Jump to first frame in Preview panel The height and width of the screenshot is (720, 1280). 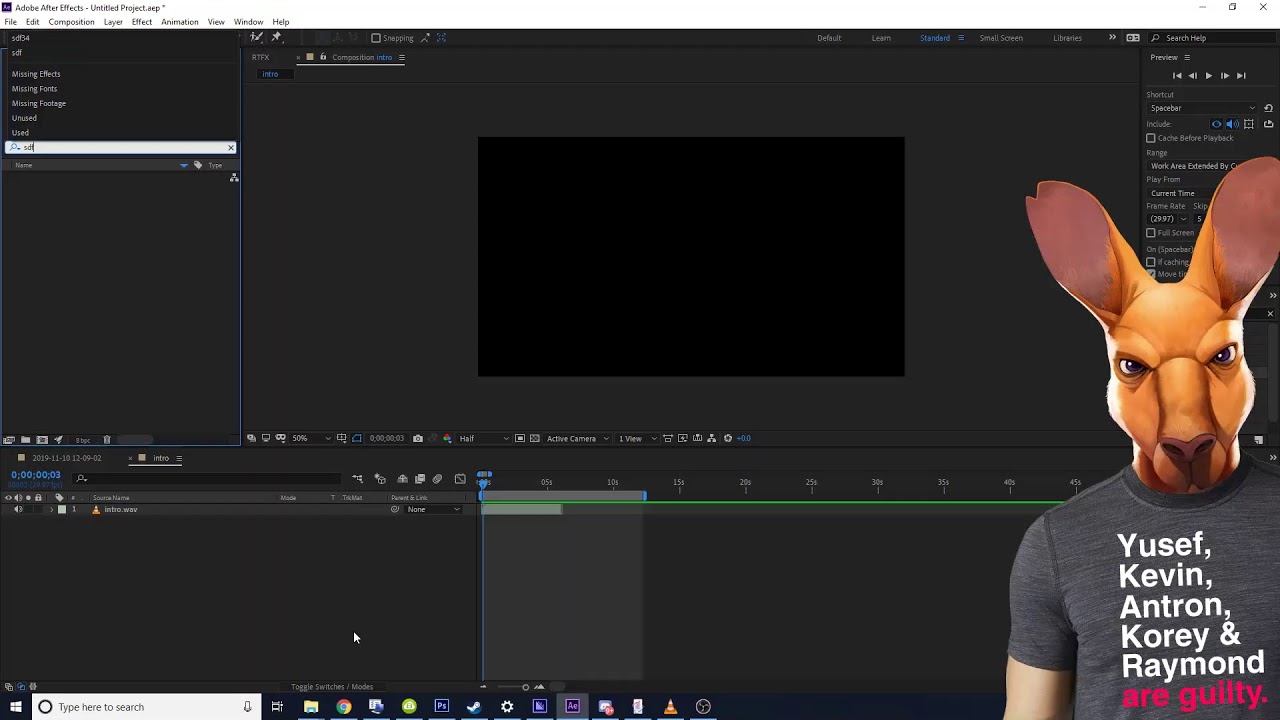pos(1177,76)
